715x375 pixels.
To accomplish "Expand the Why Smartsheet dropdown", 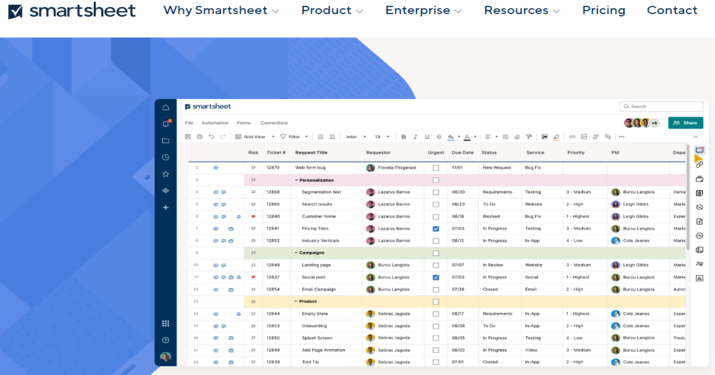I will (x=221, y=10).
